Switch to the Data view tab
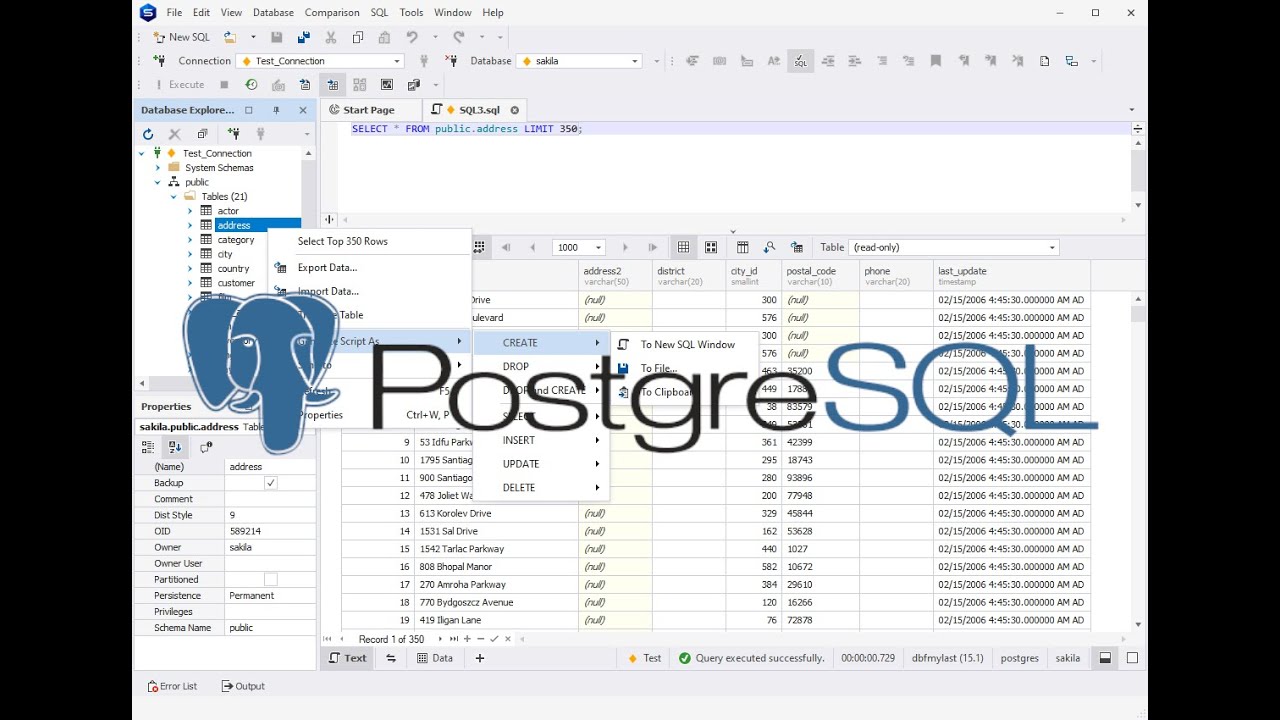Image resolution: width=1280 pixels, height=720 pixels. 435,658
